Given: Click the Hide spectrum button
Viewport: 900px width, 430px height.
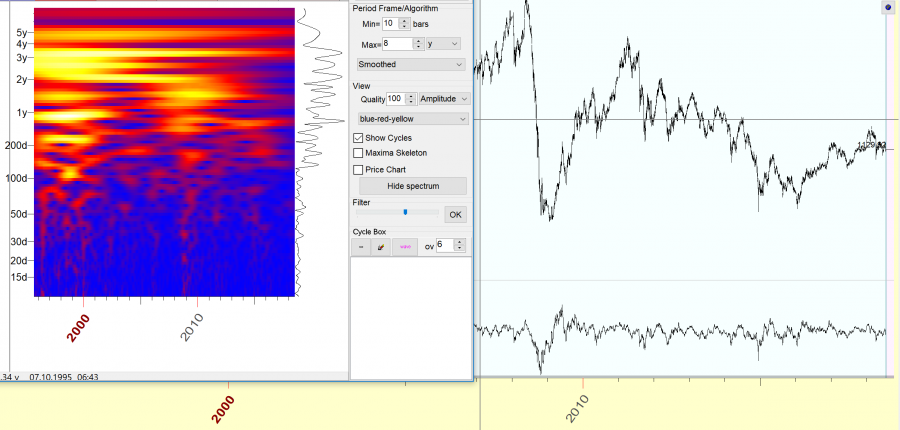Looking at the screenshot, I should 411,186.
